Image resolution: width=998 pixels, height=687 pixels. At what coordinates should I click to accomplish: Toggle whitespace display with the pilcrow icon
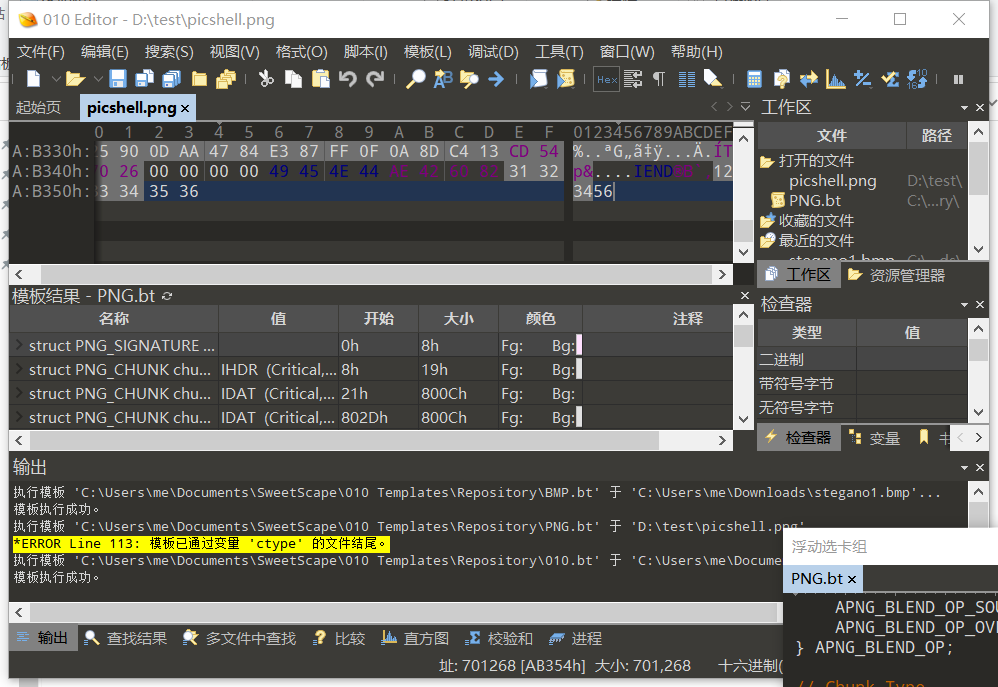[x=659, y=79]
